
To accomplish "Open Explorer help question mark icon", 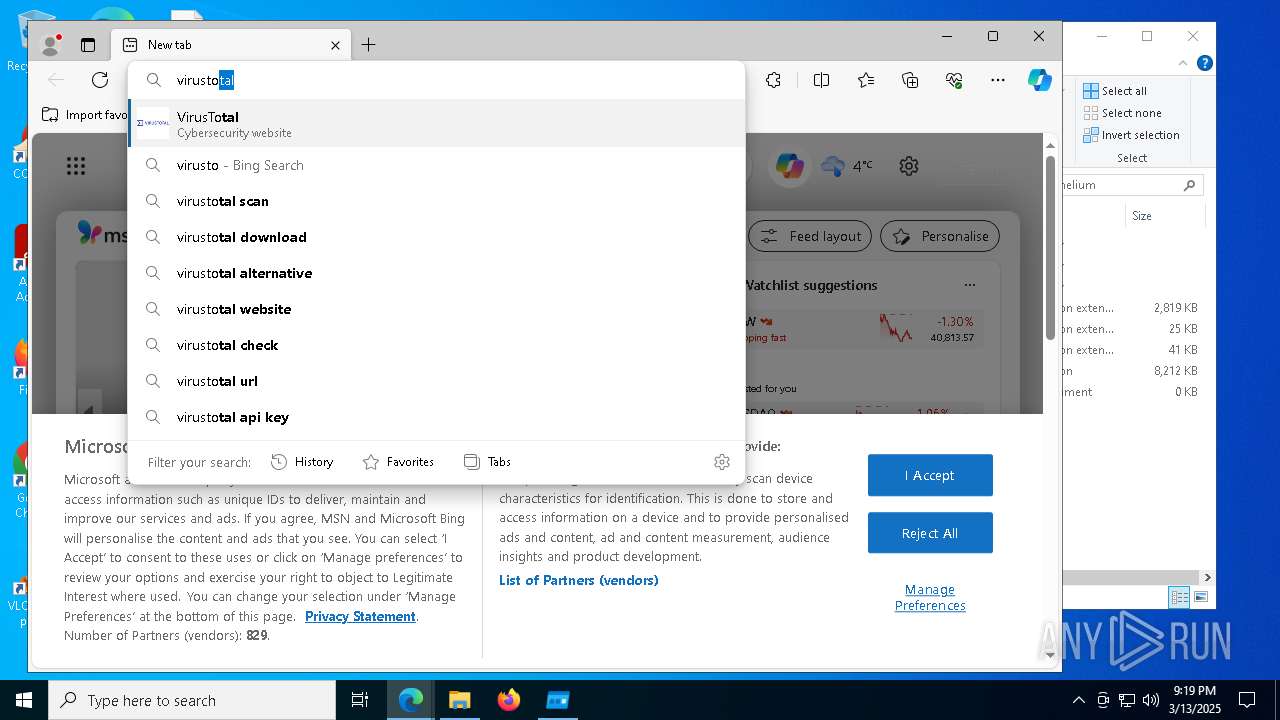I will pos(1205,63).
